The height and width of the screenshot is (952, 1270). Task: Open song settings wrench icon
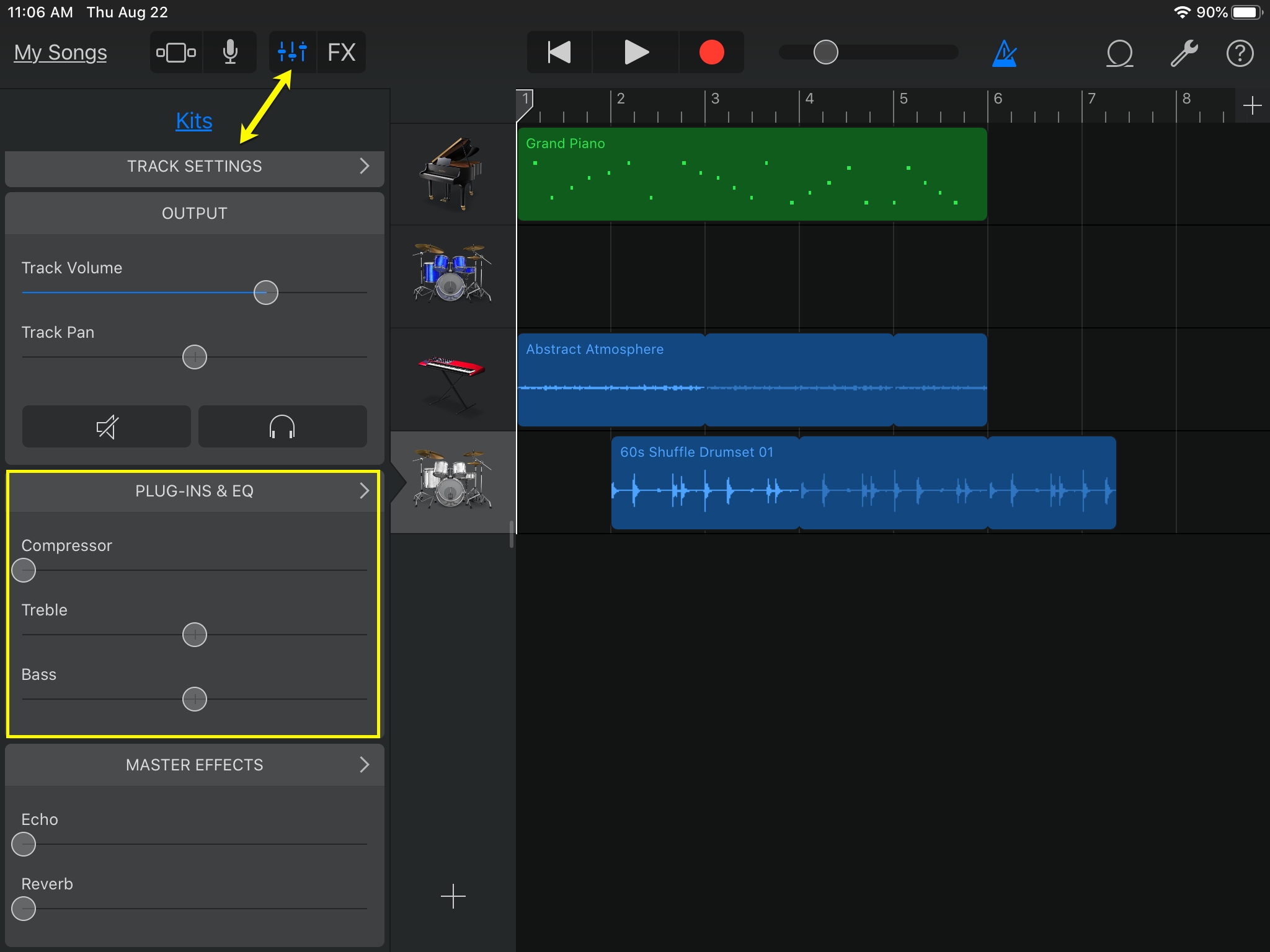[1184, 53]
